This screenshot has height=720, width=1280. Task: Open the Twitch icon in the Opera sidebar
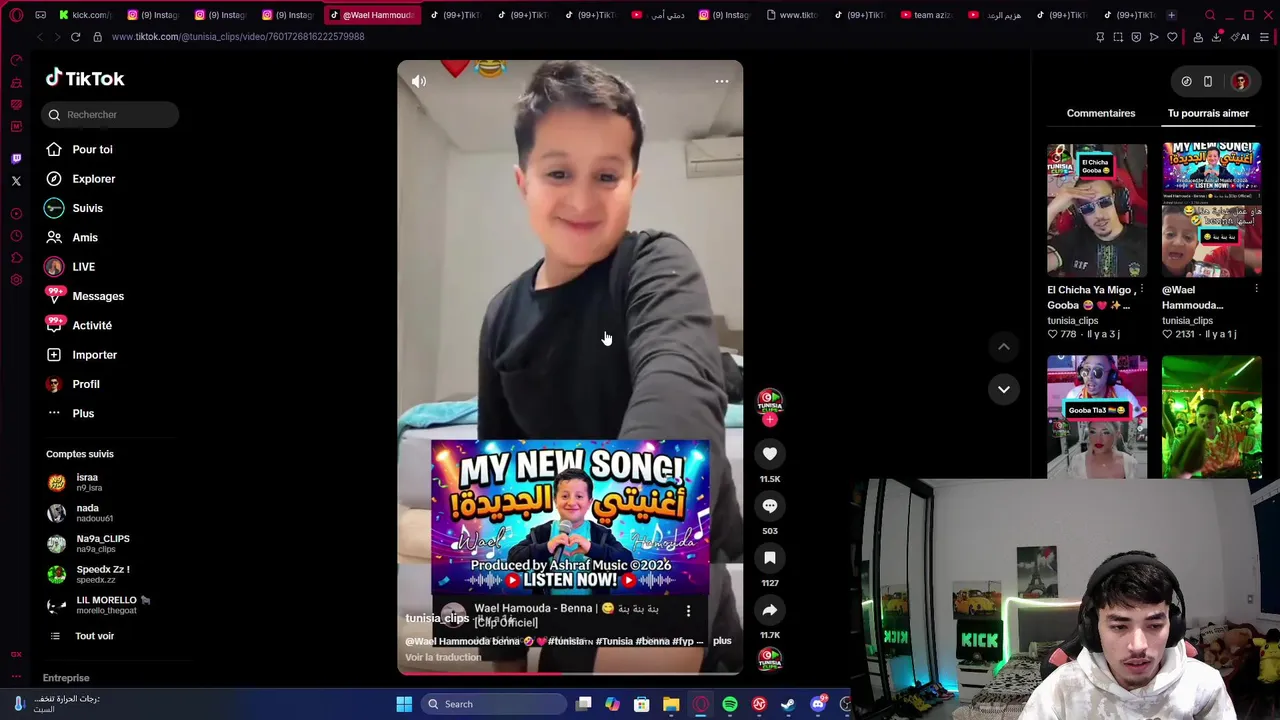click(x=16, y=159)
